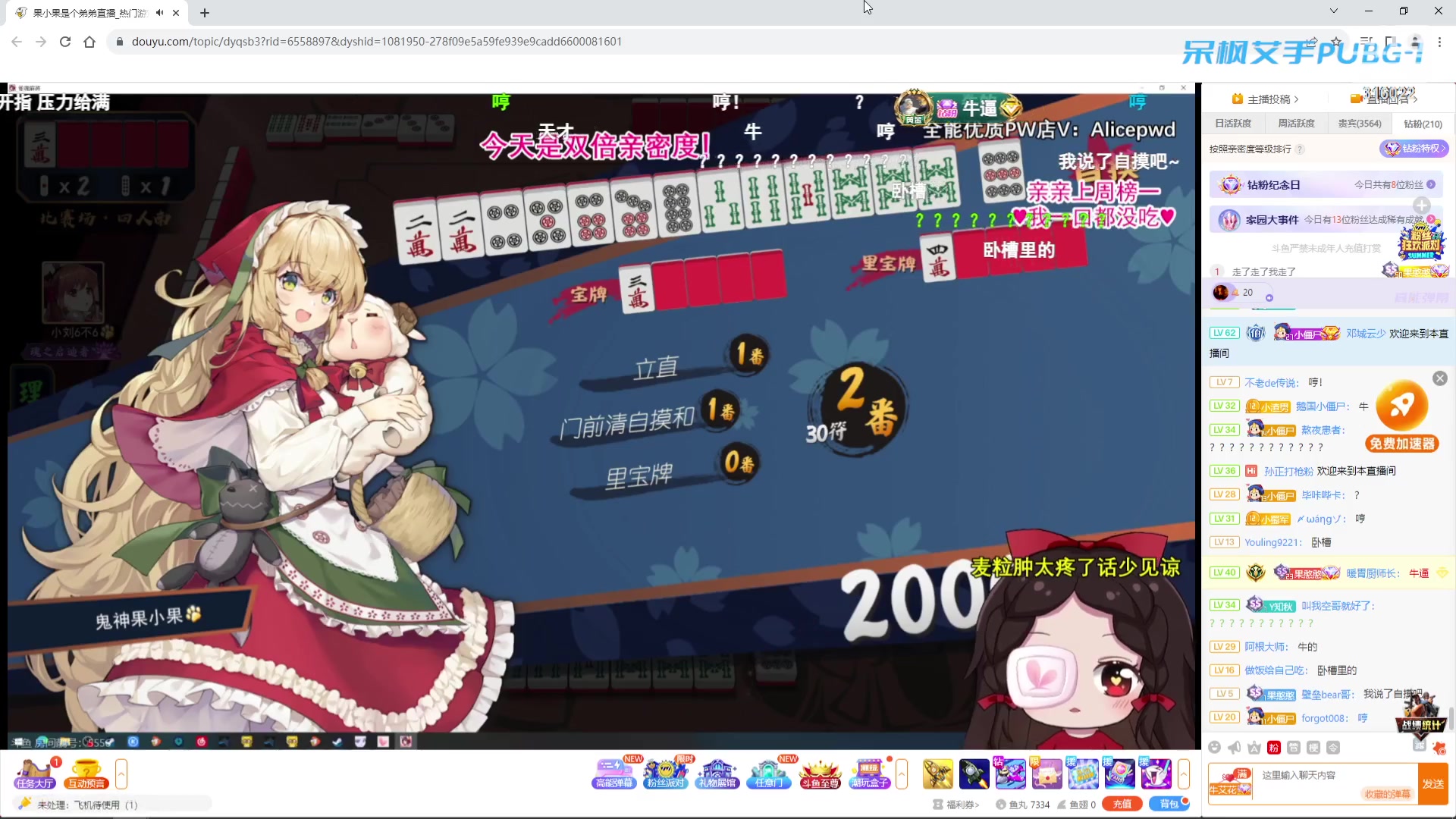Click the 亲密度等级排行 help question mark
This screenshot has width=1456, height=819.
click(x=1300, y=149)
